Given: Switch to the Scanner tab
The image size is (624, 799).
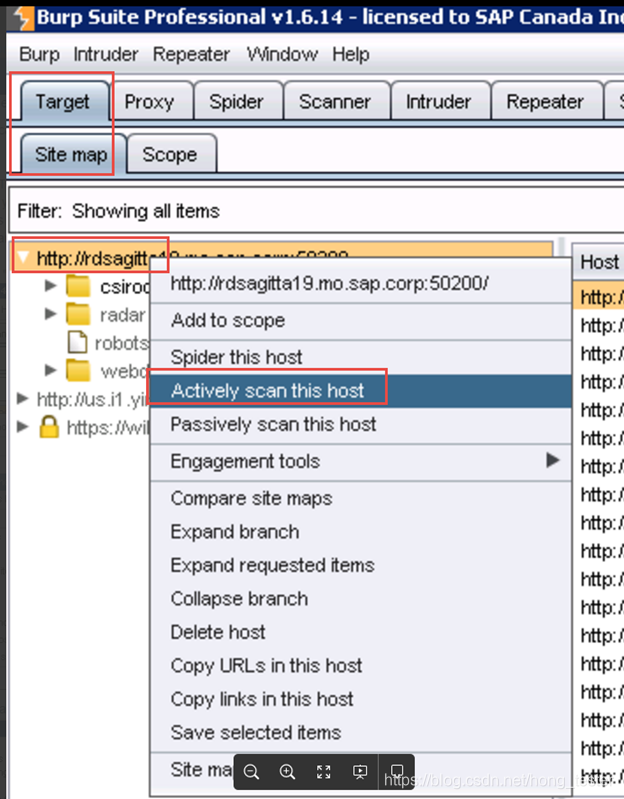Looking at the screenshot, I should tap(335, 101).
